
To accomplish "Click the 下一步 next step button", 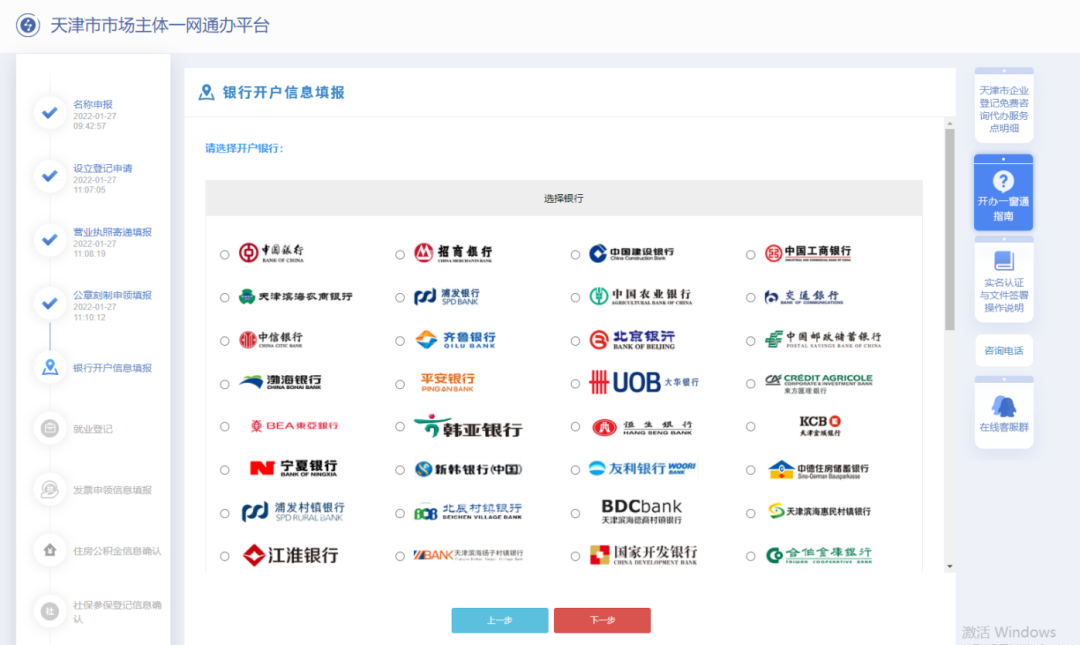I will tap(601, 620).
